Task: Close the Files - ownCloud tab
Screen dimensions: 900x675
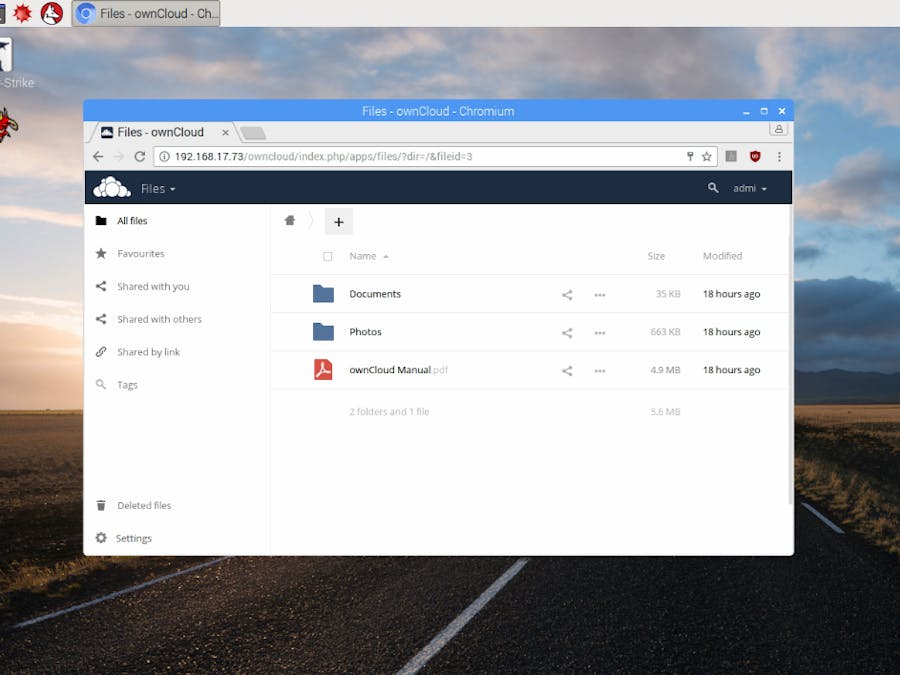Action: 226,133
